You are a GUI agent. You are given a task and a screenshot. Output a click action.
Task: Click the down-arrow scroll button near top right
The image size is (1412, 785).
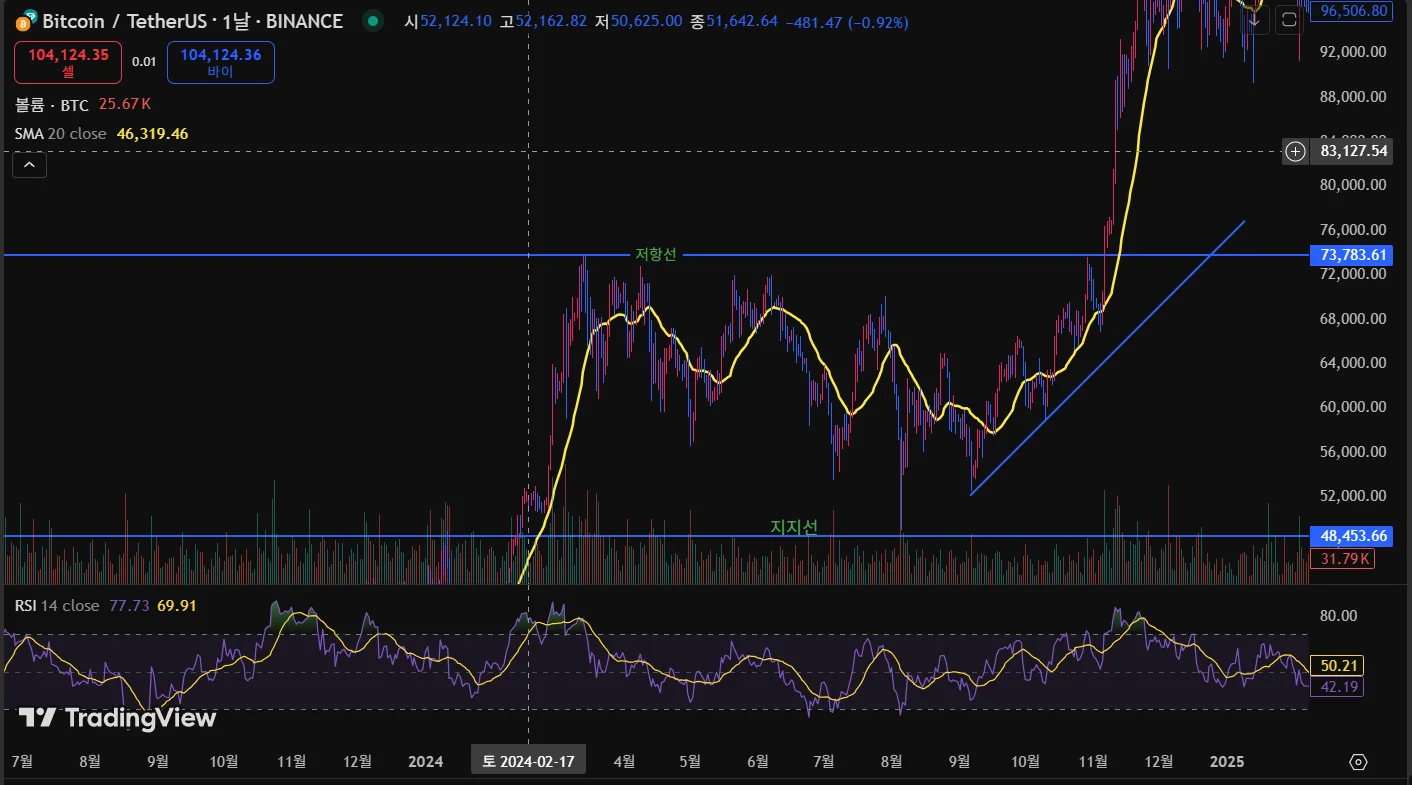click(x=1254, y=21)
